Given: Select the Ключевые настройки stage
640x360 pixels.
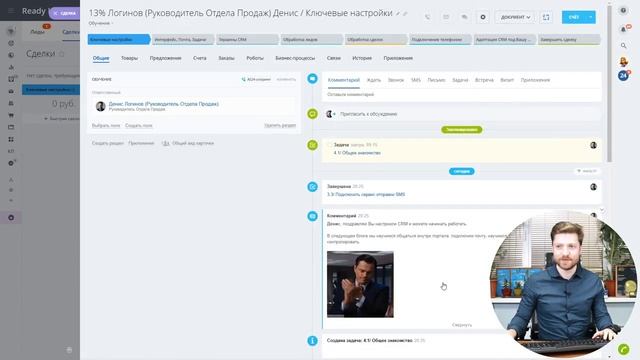Looking at the screenshot, I should coord(119,40).
